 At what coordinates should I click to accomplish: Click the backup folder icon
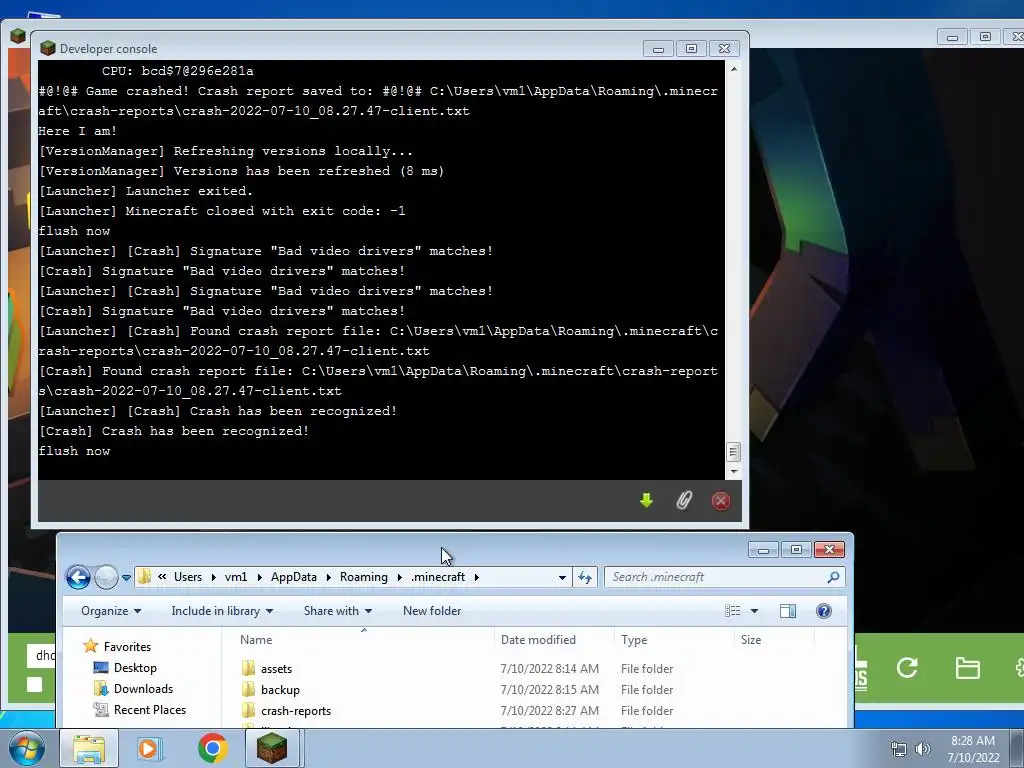pyautogui.click(x=248, y=689)
